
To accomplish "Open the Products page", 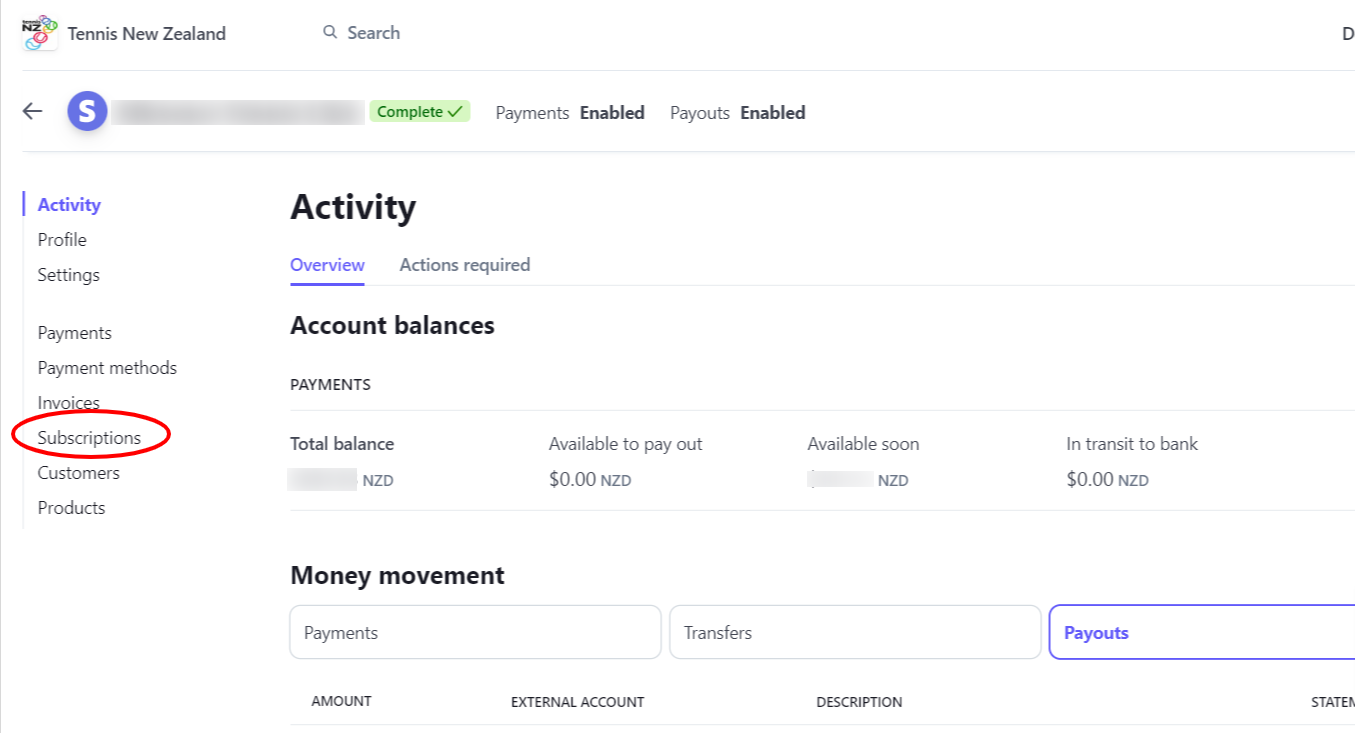I will coord(71,508).
